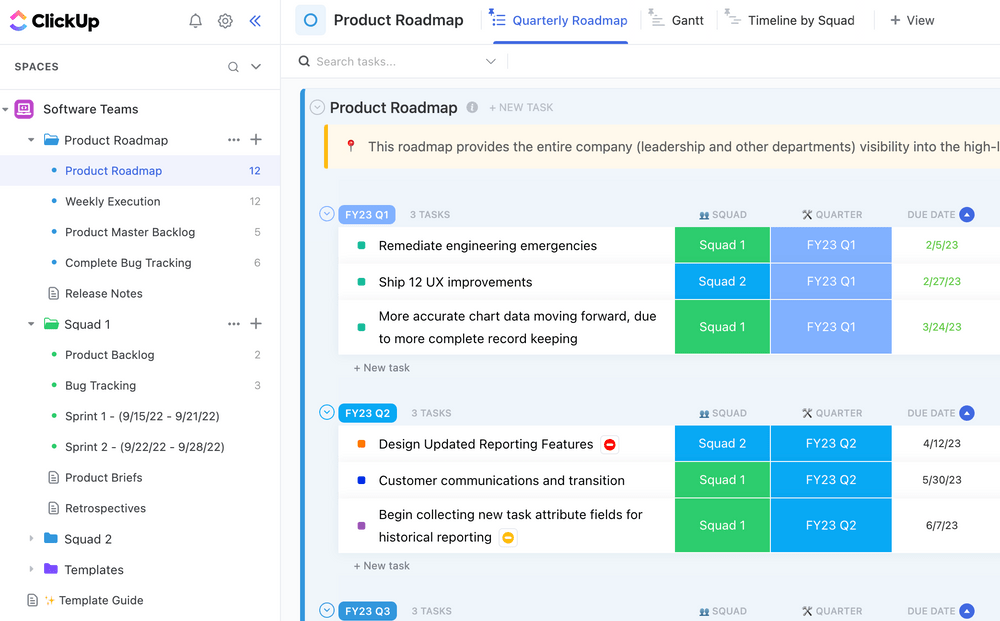Open the notifications bell

tap(196, 21)
